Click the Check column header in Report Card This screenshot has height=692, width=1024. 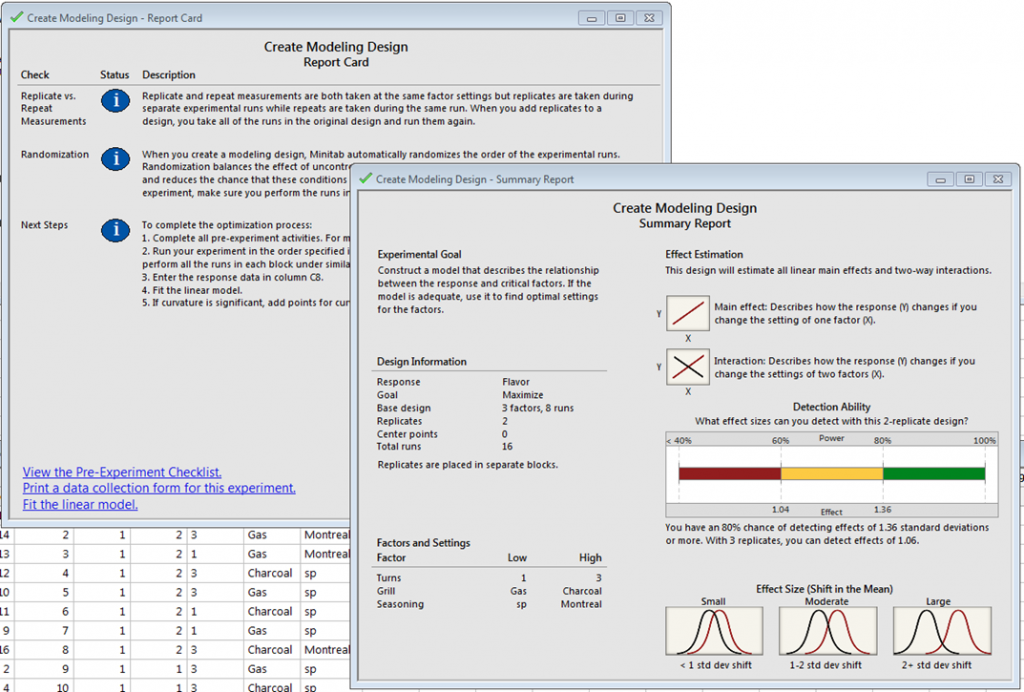tap(35, 74)
